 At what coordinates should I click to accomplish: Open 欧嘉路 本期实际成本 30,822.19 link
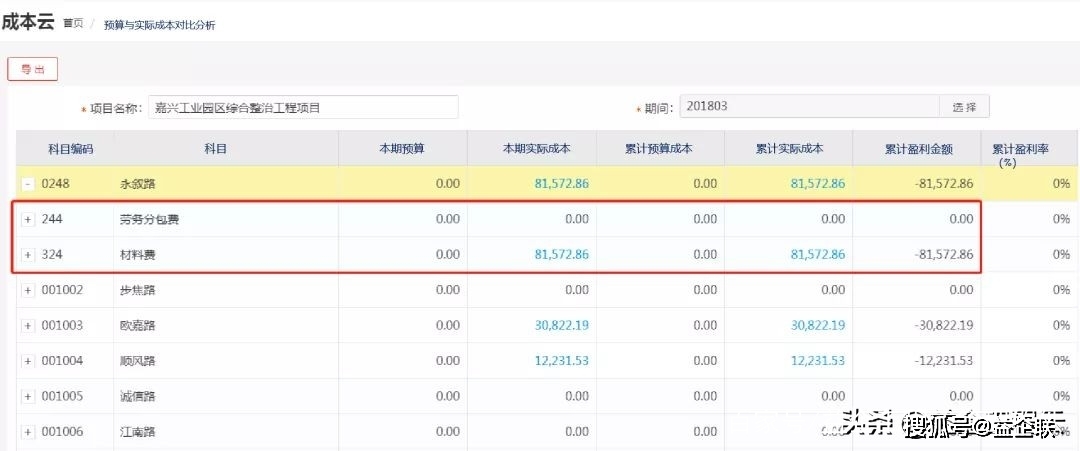coord(561,326)
